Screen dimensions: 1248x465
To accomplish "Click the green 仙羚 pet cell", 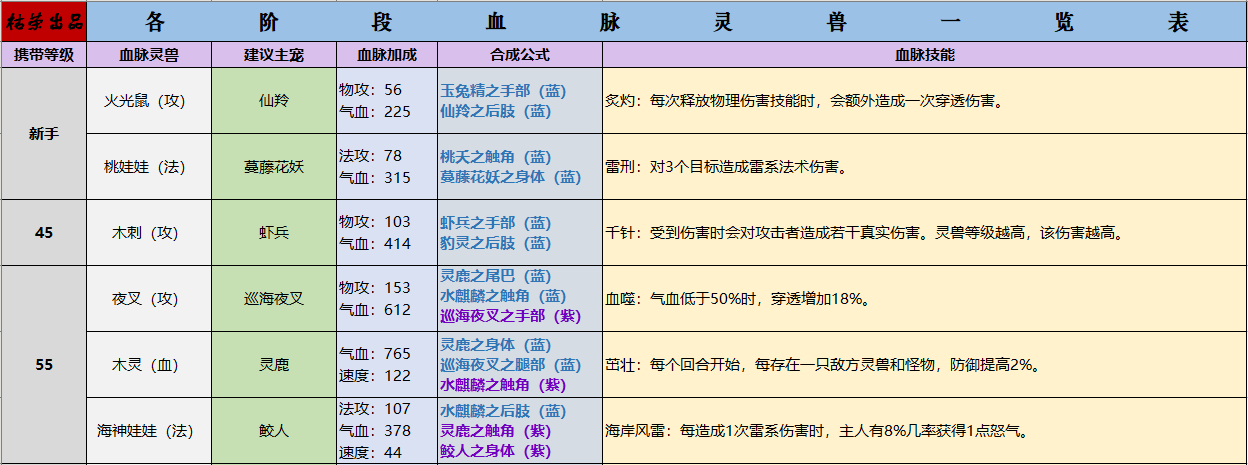I will (x=273, y=101).
